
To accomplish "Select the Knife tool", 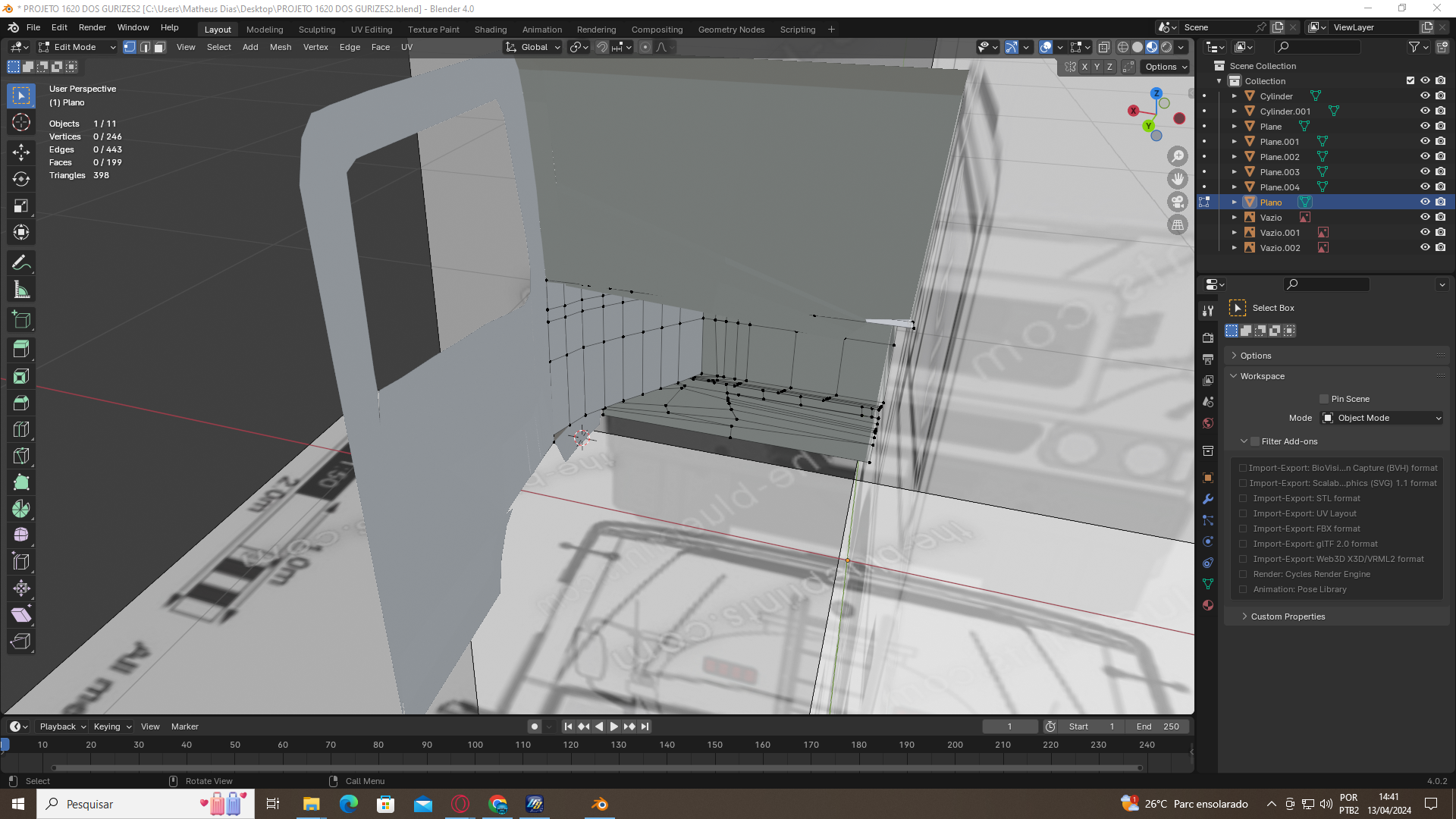I will click(x=21, y=456).
